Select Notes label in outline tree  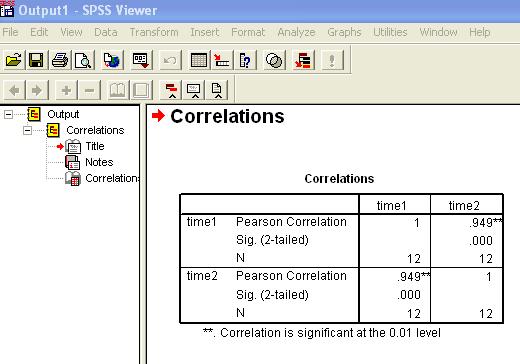[x=99, y=162]
